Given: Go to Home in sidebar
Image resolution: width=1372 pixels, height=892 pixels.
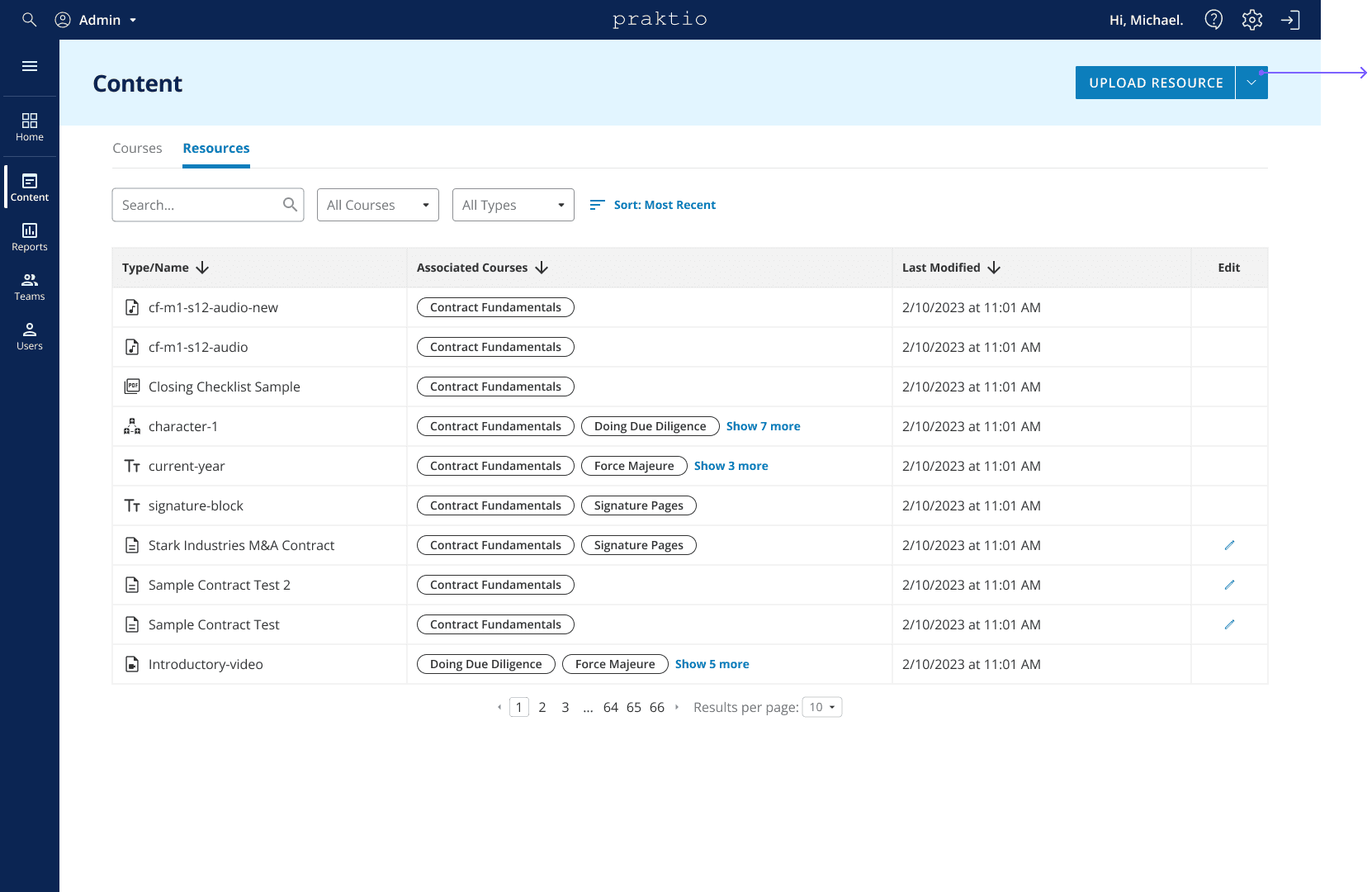Looking at the screenshot, I should click(x=30, y=127).
